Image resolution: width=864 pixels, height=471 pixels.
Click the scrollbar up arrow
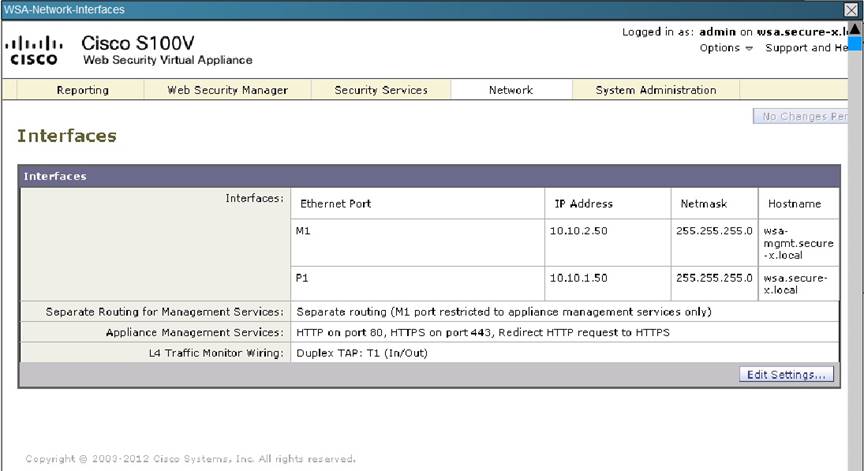pos(855,28)
